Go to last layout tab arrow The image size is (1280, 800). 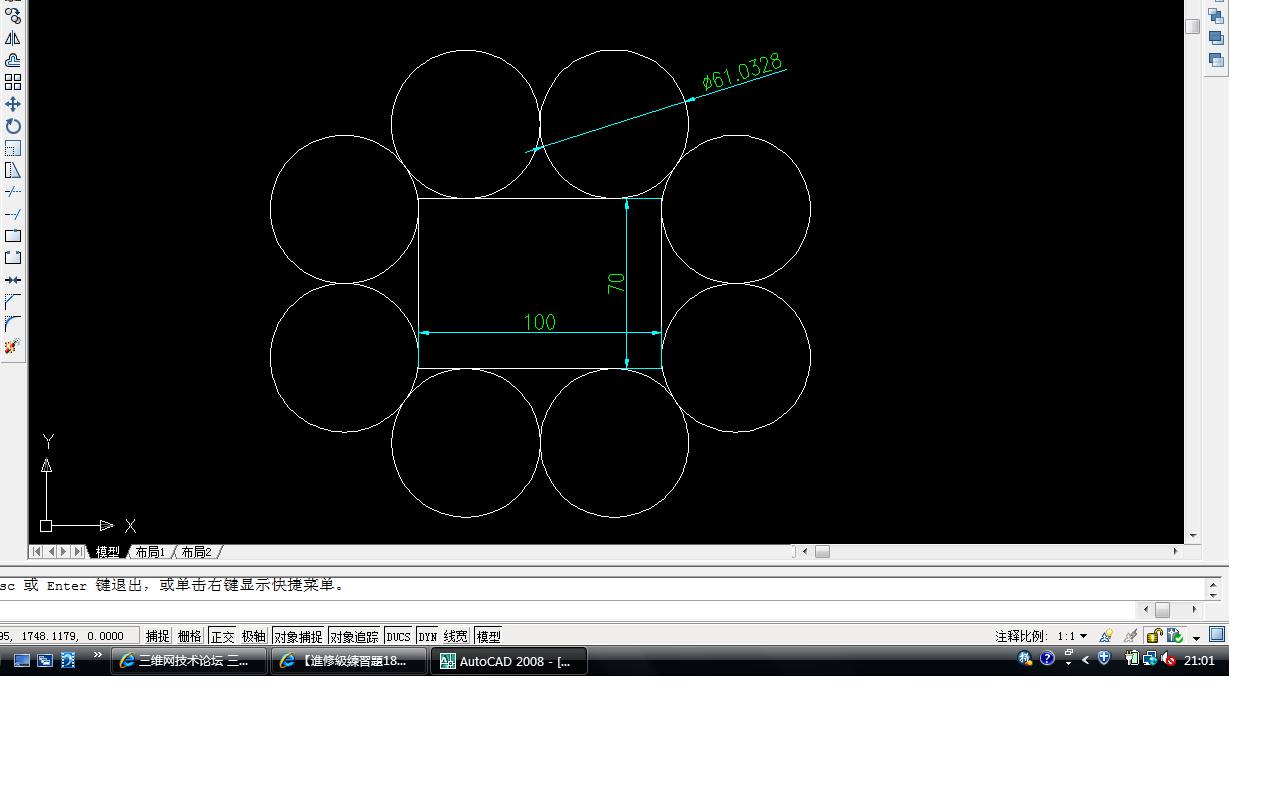[78, 552]
